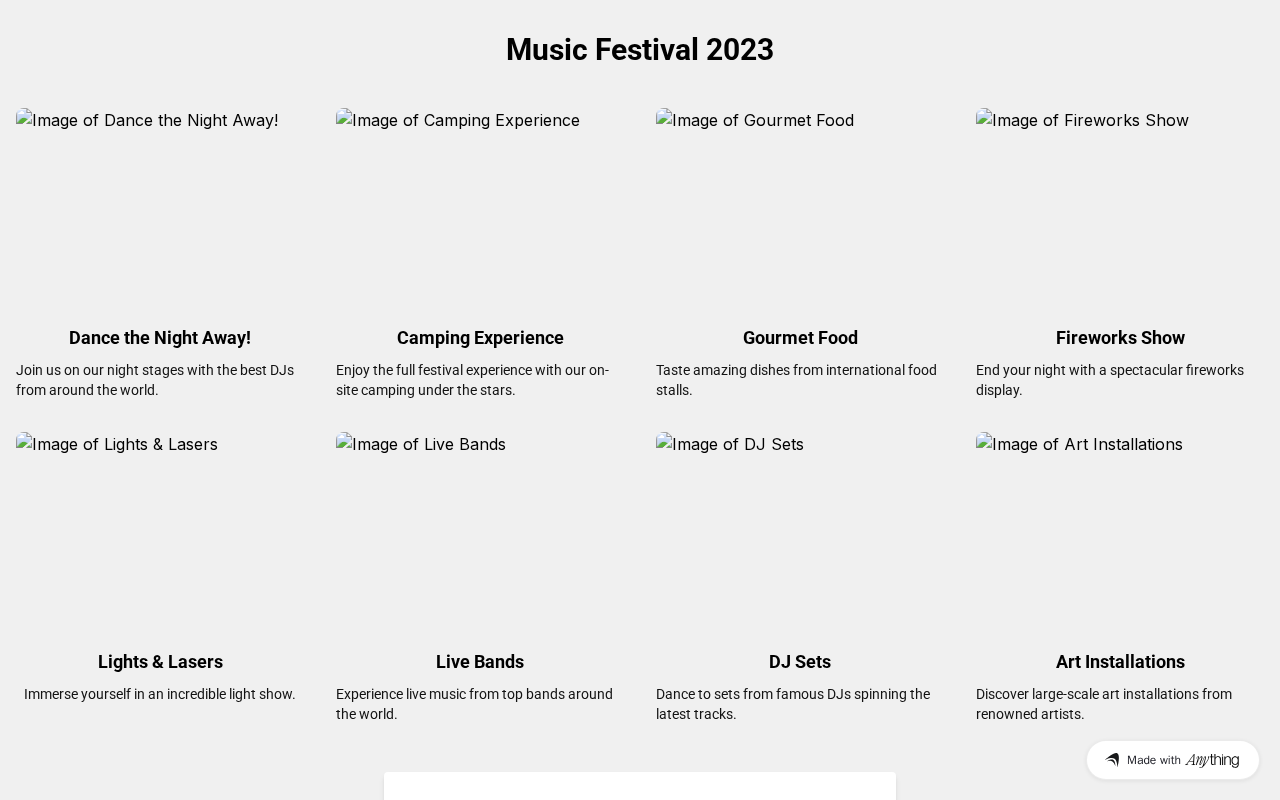Click the Dance the Night Away! image
Image resolution: width=1280 pixels, height=800 pixels.
[160, 208]
